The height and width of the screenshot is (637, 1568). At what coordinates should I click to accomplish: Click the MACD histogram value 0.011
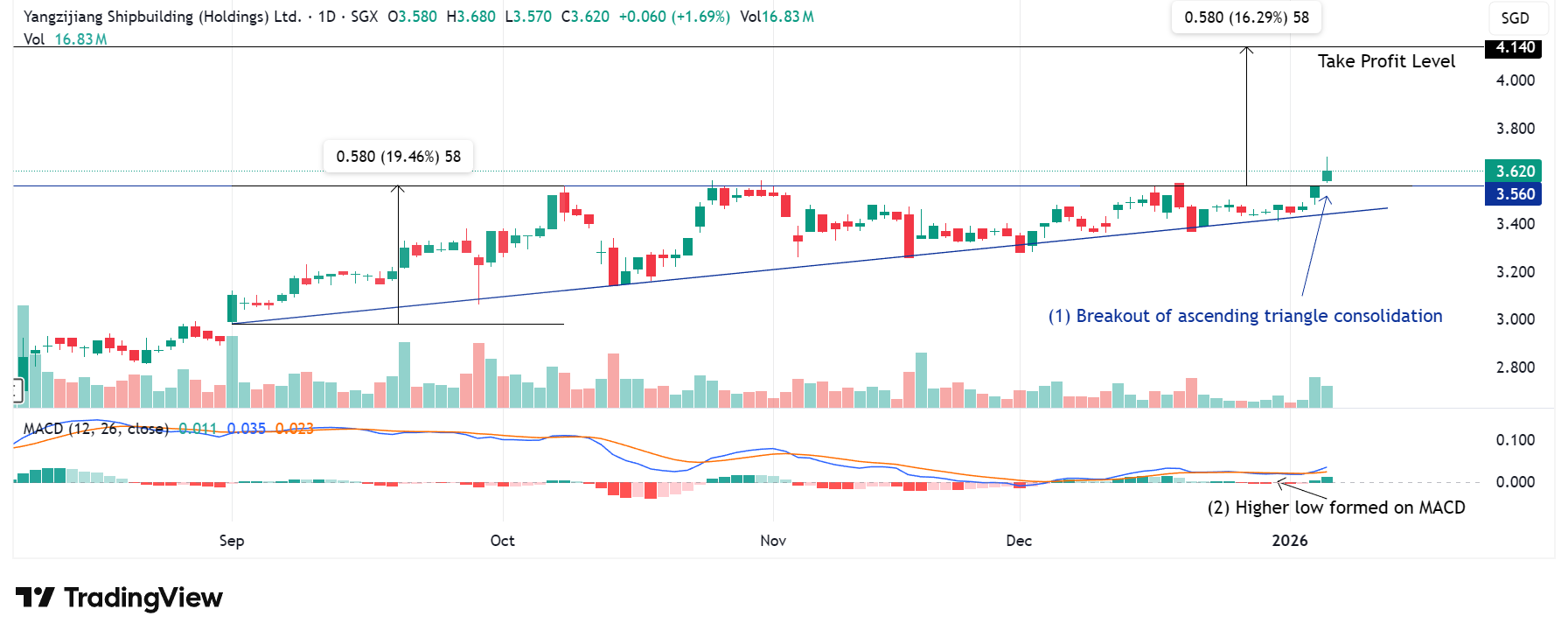pos(198,429)
